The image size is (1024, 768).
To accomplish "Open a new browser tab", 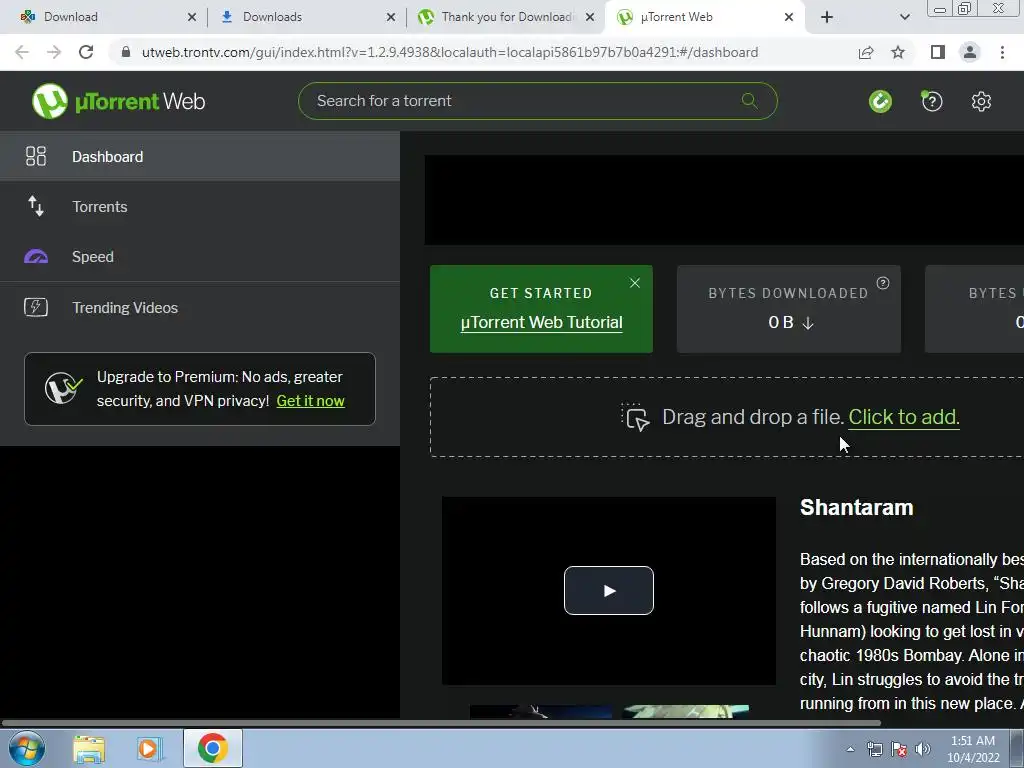I will tap(827, 17).
